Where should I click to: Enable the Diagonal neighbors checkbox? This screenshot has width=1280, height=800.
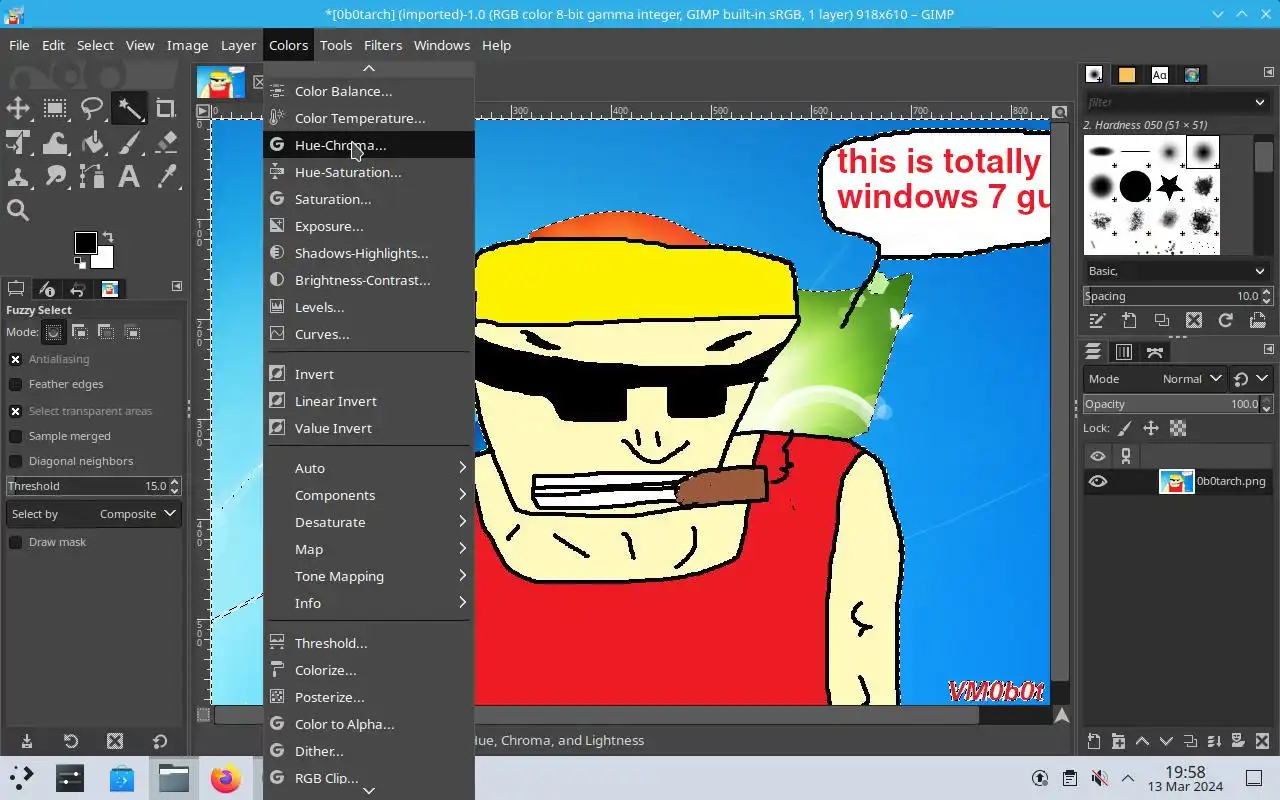coord(15,461)
